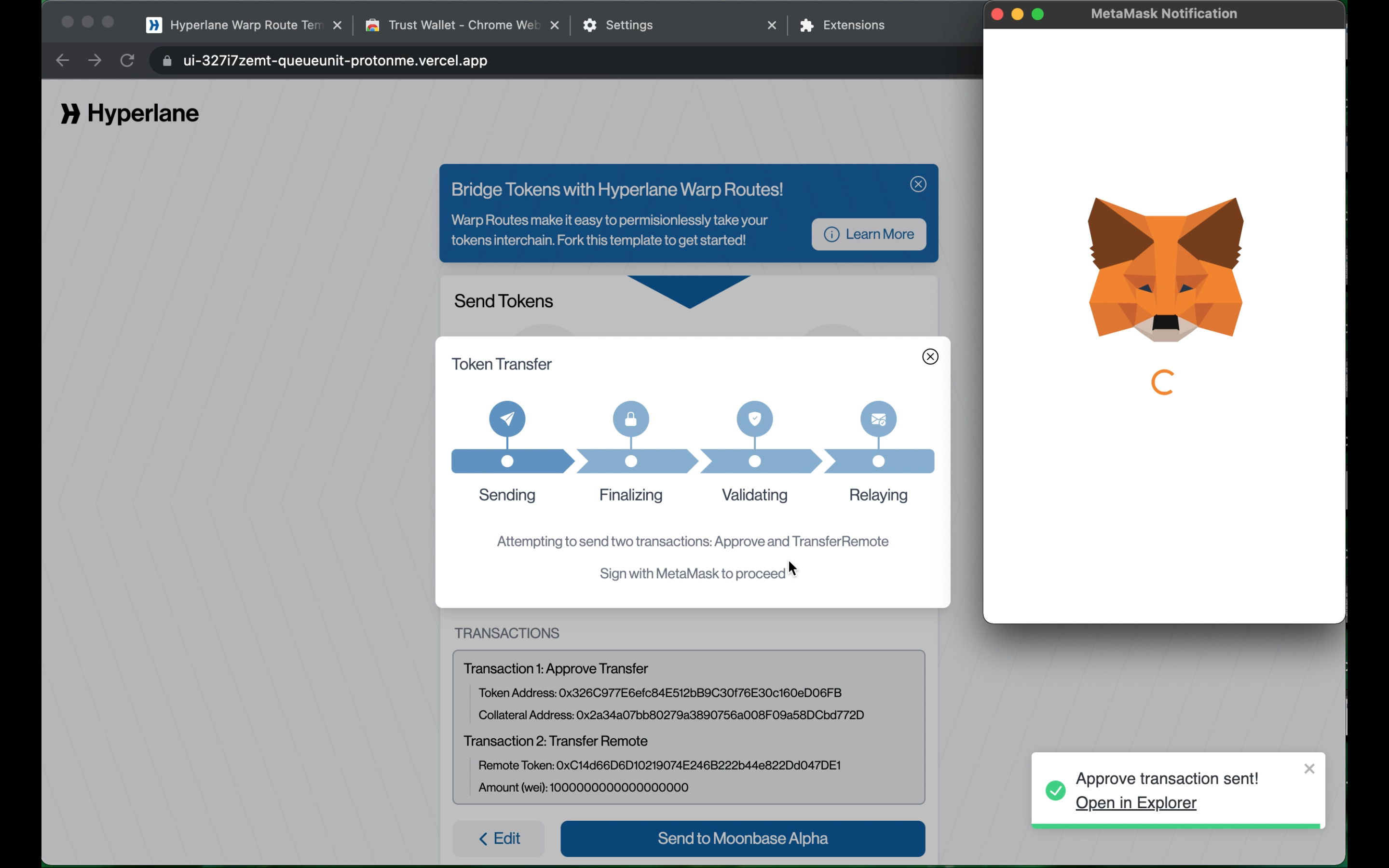This screenshot has height=868, width=1389.
Task: Close the Hyperlane Warp Route tab
Action: point(338,25)
